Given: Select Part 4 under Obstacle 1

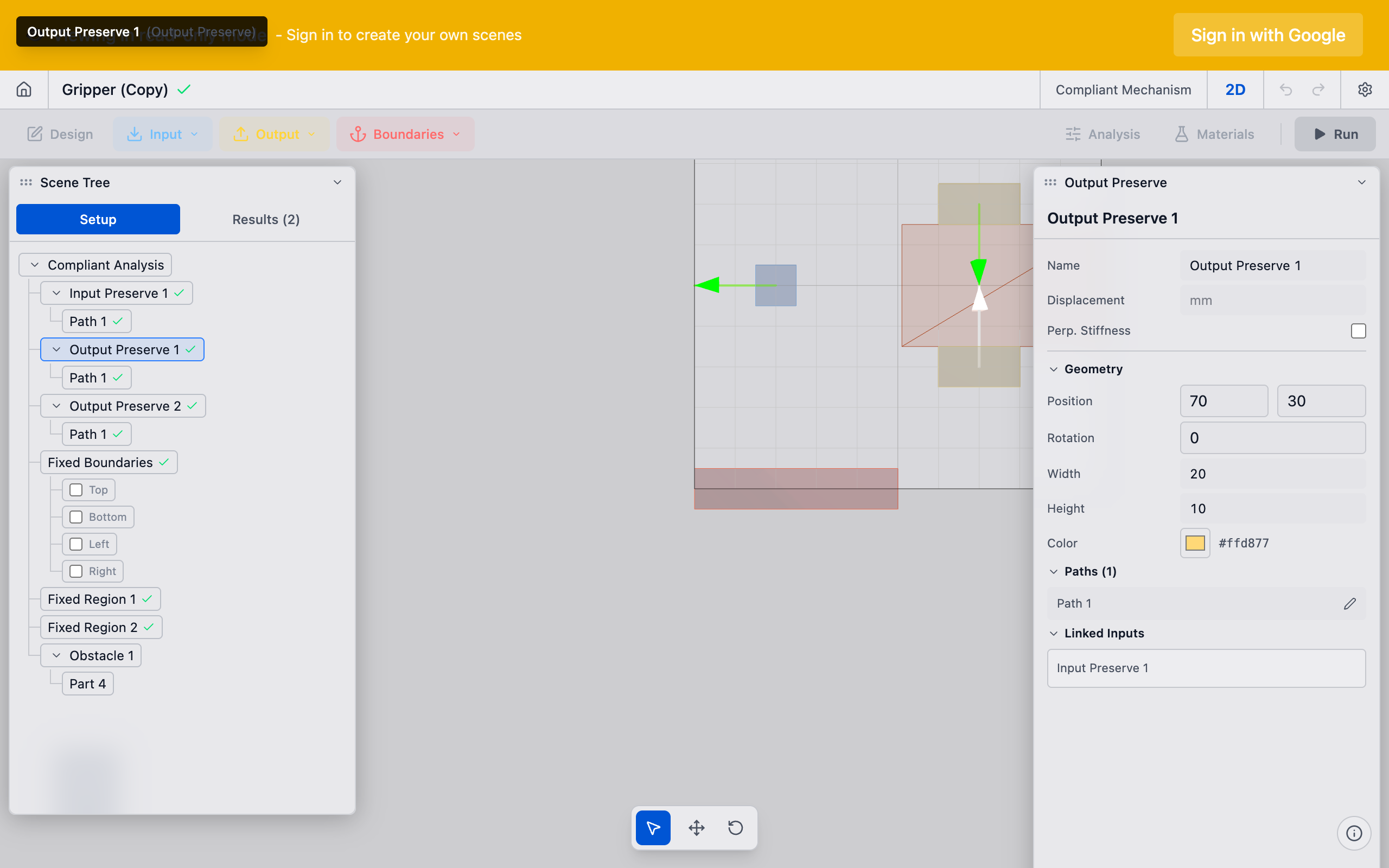Looking at the screenshot, I should (88, 684).
